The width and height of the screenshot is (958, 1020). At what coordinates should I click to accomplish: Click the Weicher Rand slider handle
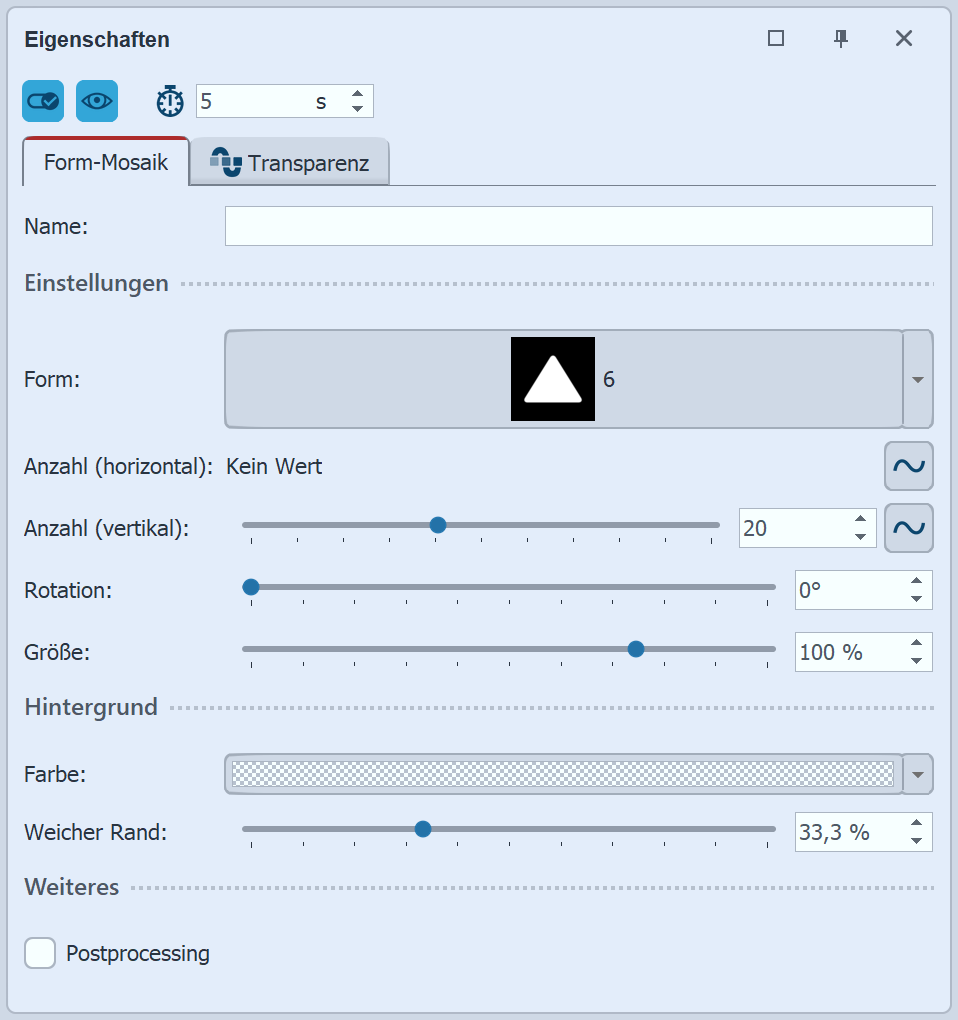tap(423, 828)
